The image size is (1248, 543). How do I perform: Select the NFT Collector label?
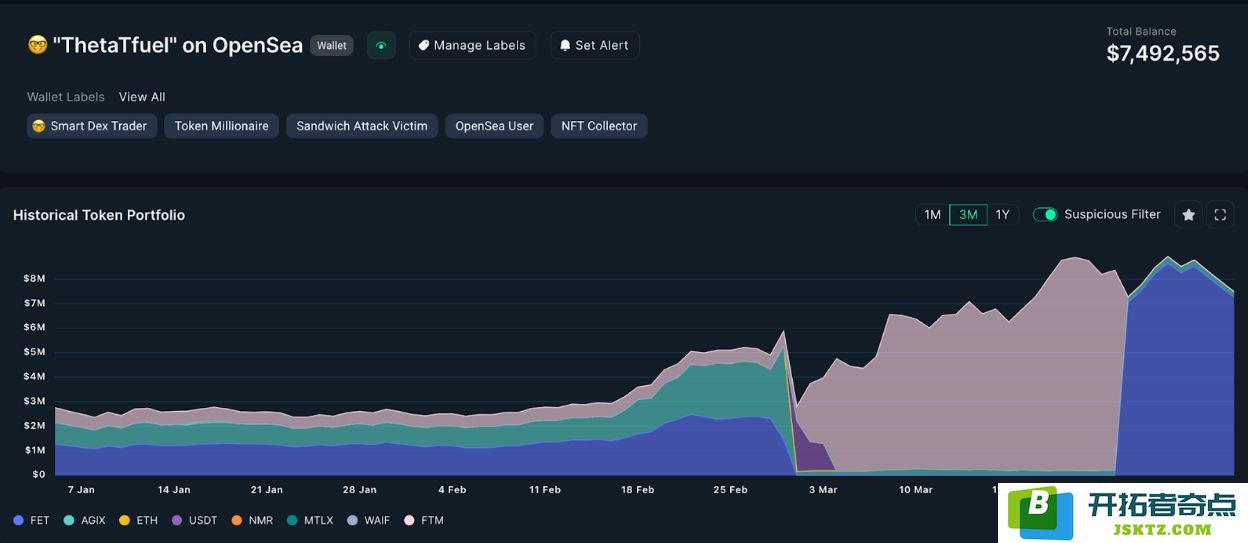(x=599, y=126)
